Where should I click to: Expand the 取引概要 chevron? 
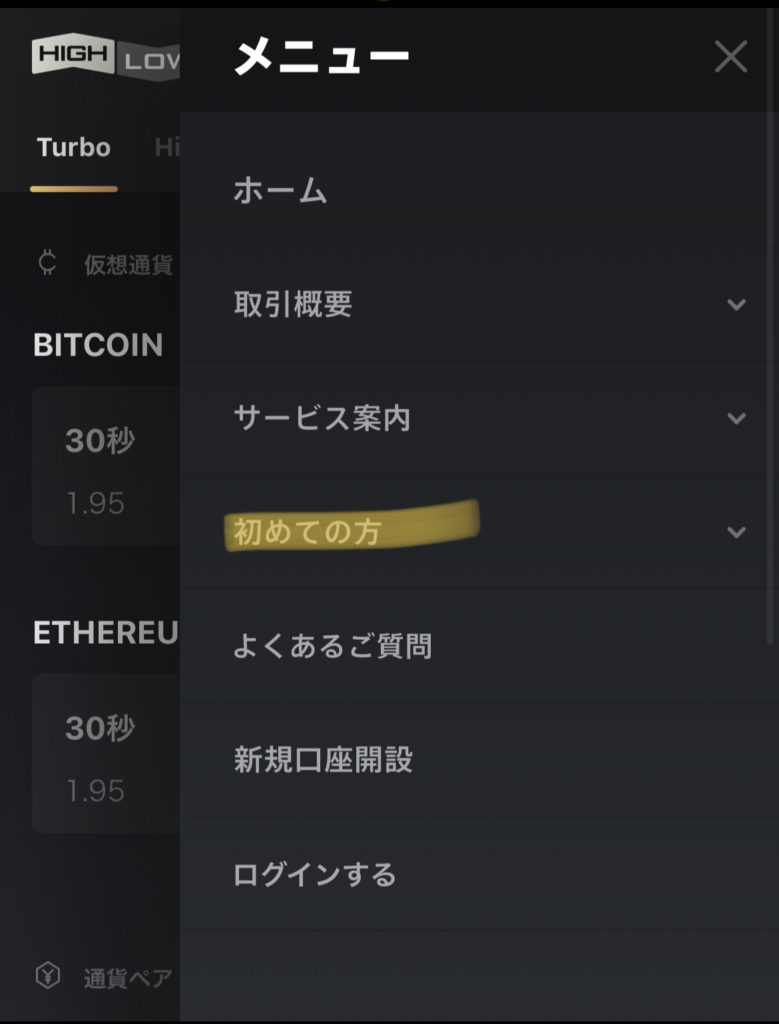(737, 305)
